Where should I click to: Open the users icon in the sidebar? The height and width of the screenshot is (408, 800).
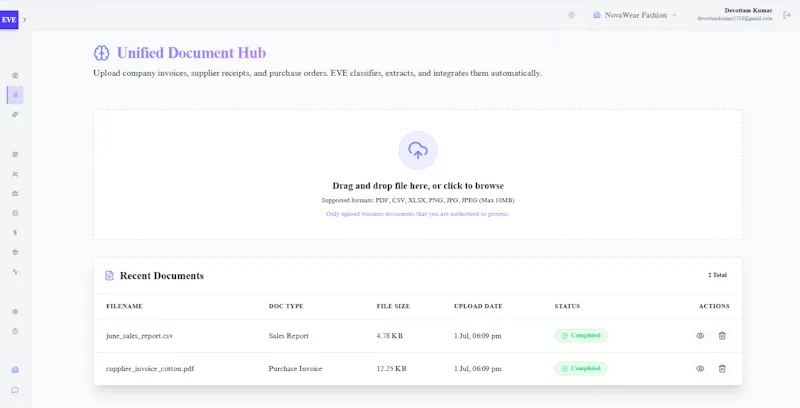pyautogui.click(x=15, y=174)
